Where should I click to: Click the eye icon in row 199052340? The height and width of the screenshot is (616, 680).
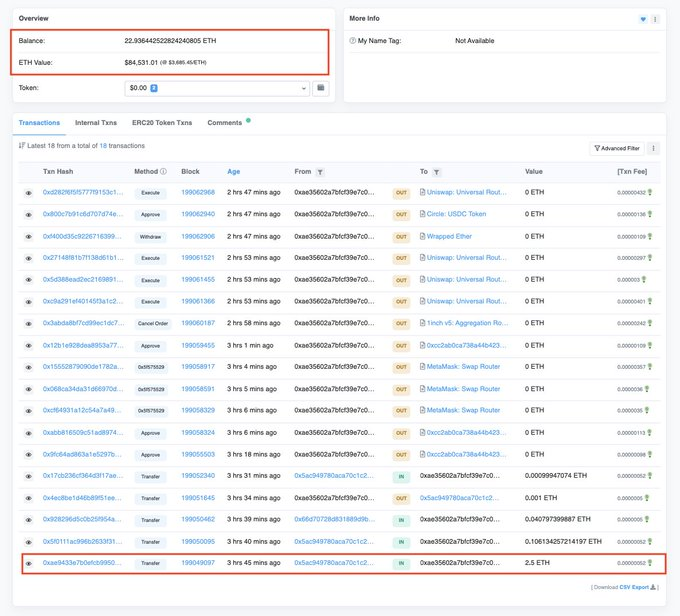tap(29, 476)
